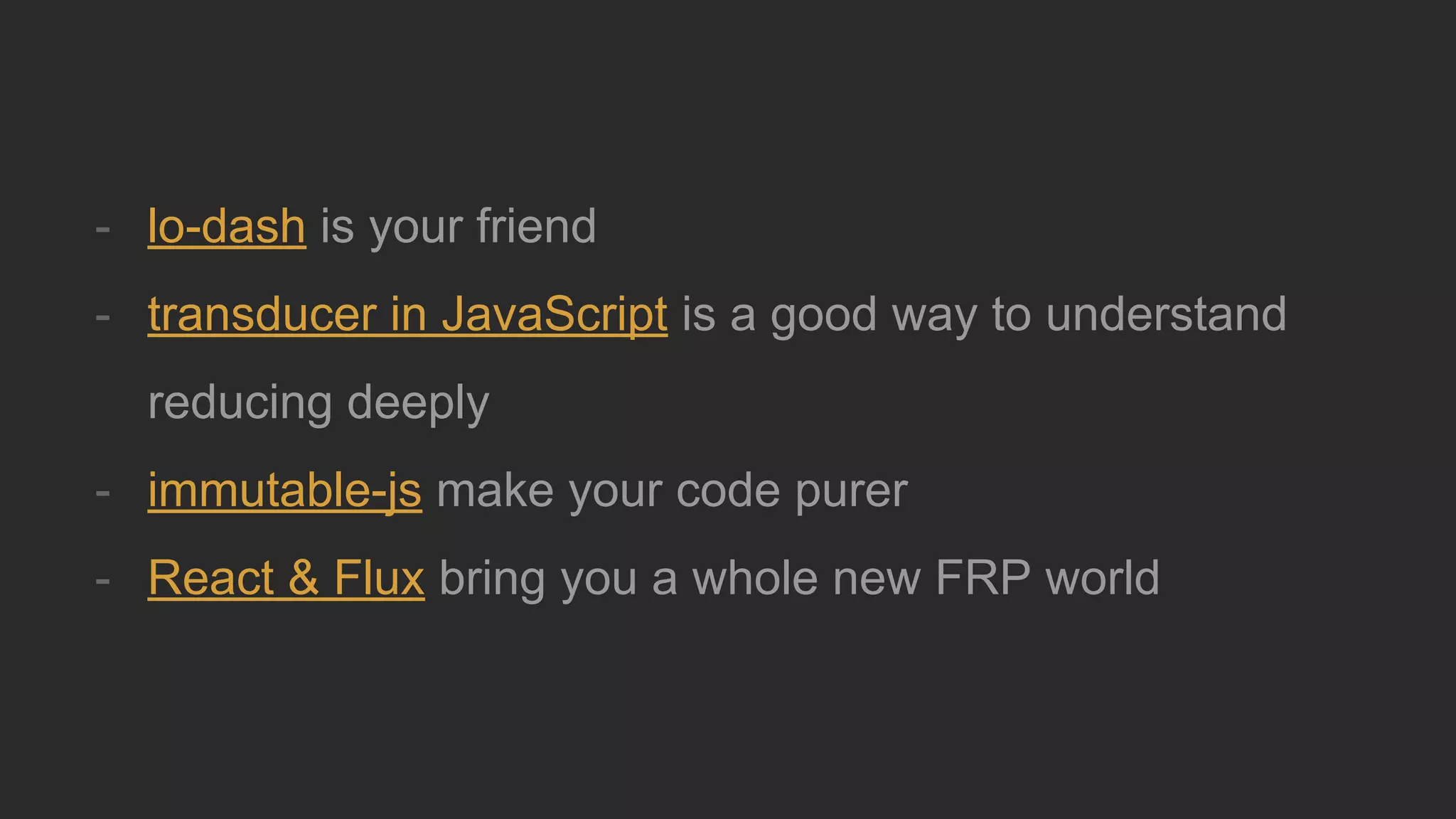Click the word "friend" in first bullet
Screen dimensions: 1456x819
pos(536,227)
